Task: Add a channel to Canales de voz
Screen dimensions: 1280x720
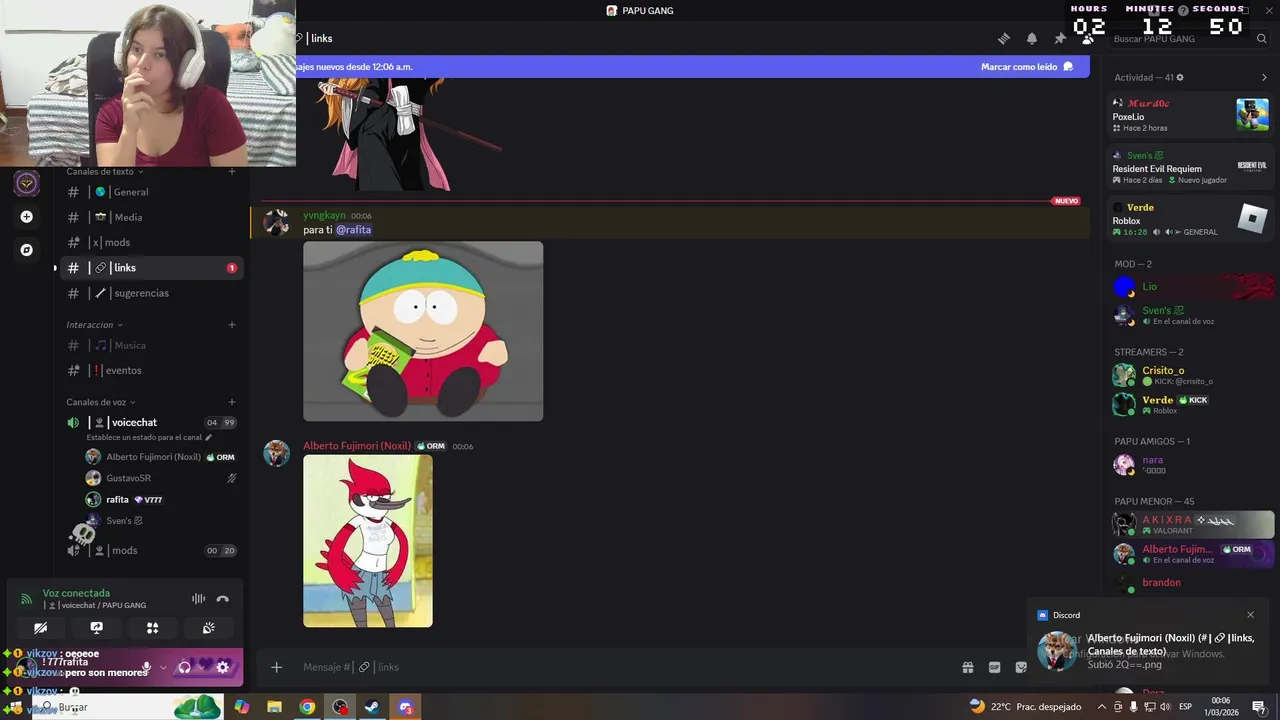Action: 232,402
